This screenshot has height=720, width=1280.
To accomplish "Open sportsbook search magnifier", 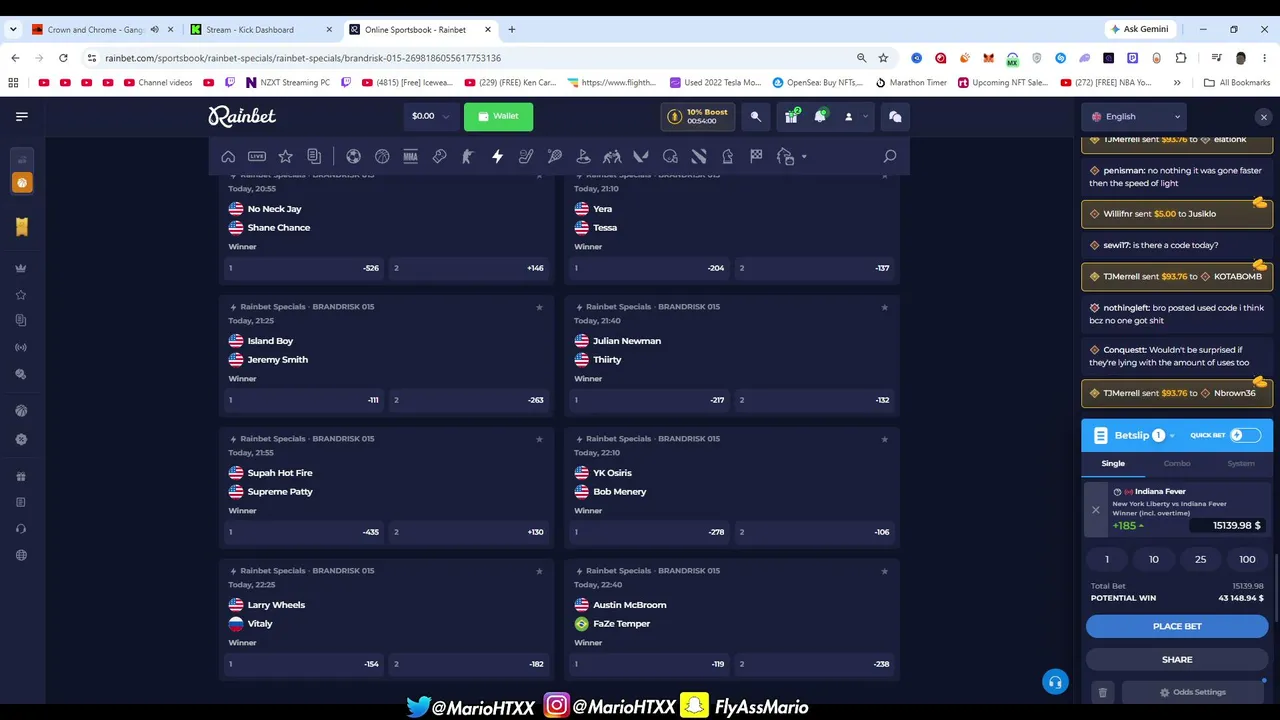I will [x=889, y=156].
